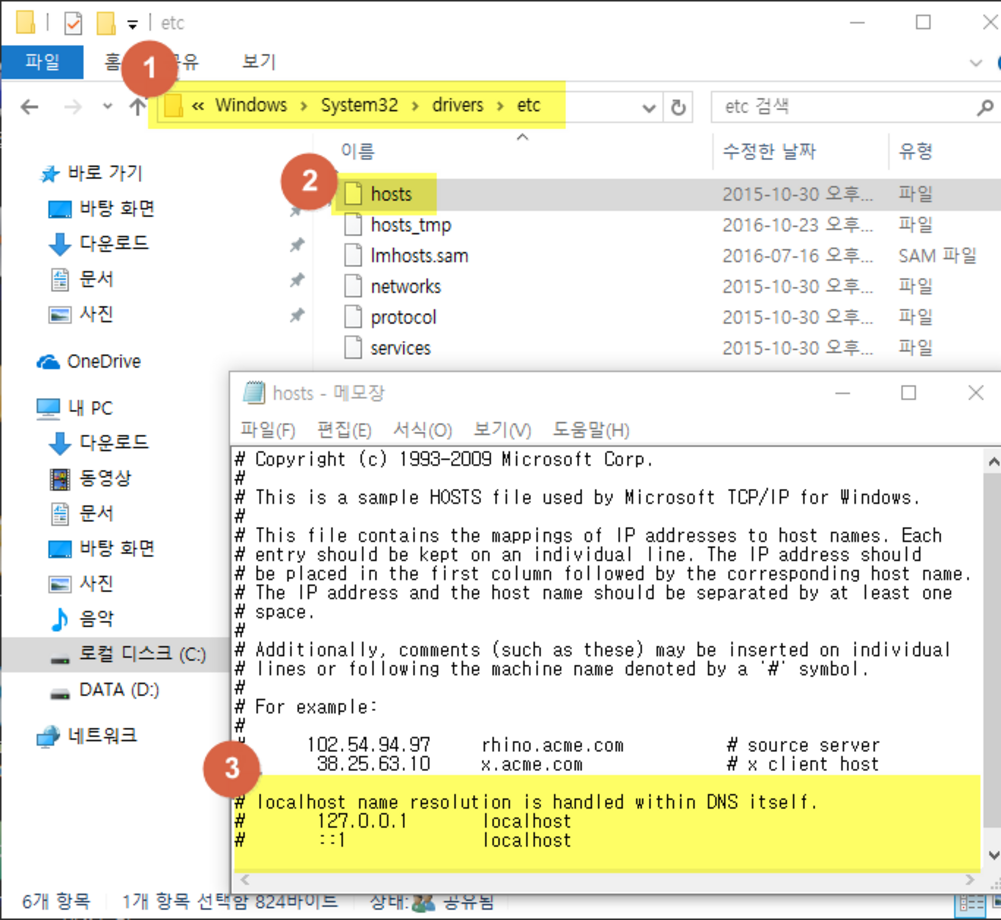Screen dimensions: 1001x920
Task: Select the hosts_tmp file
Action: pos(410,225)
